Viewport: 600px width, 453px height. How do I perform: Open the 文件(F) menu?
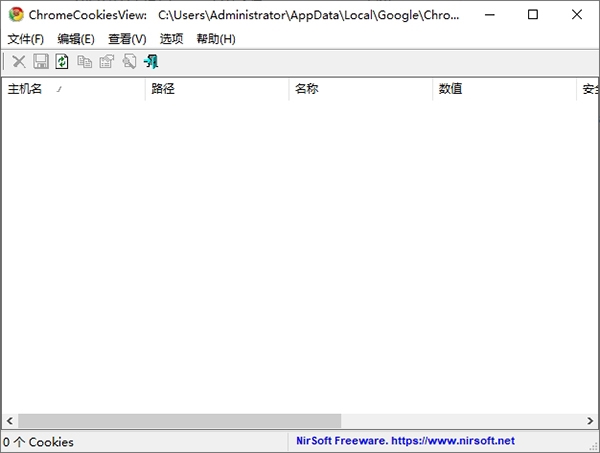point(26,39)
